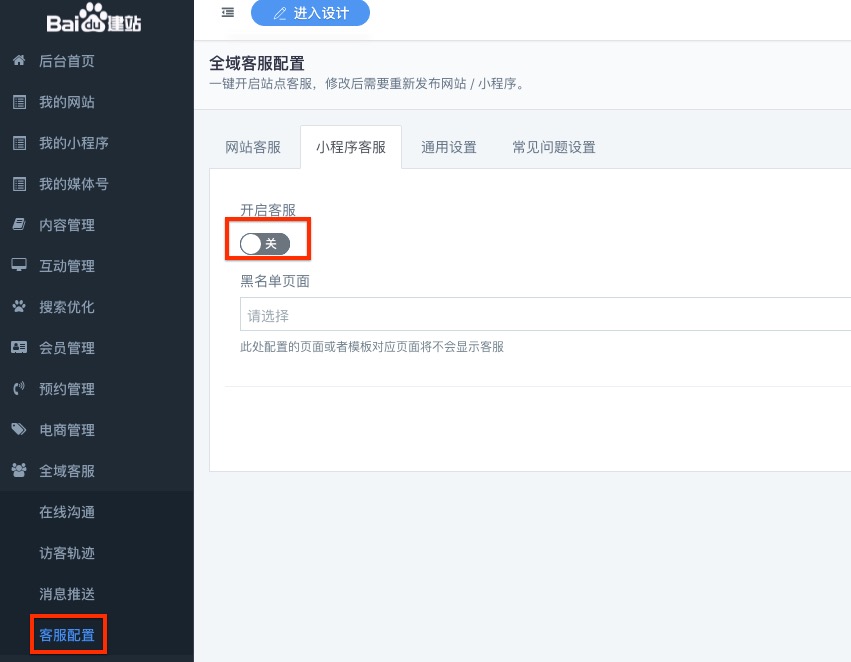Viewport: 851px width, 662px height.
Task: Collapse sidebar using the hamburger menu icon
Action: tap(228, 13)
